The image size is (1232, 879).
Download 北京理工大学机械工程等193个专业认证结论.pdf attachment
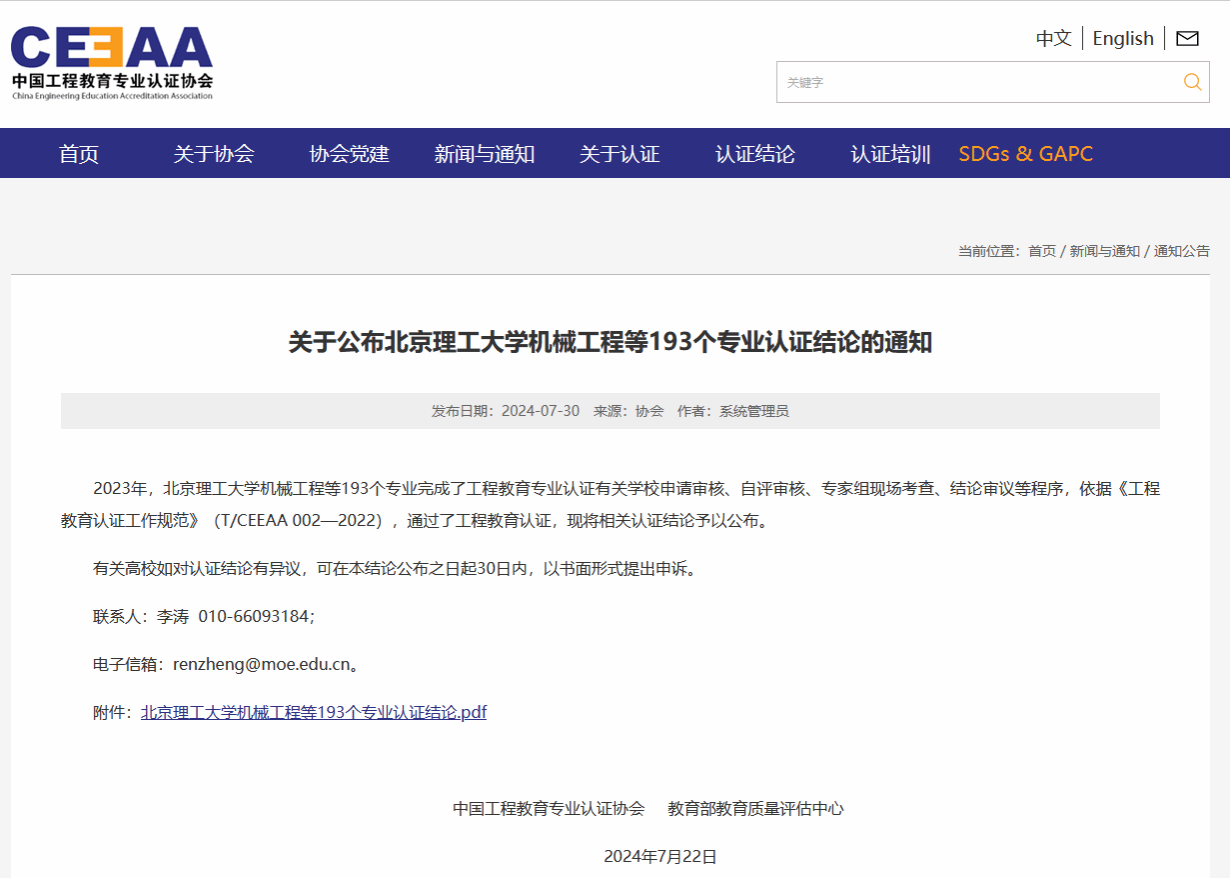click(314, 713)
